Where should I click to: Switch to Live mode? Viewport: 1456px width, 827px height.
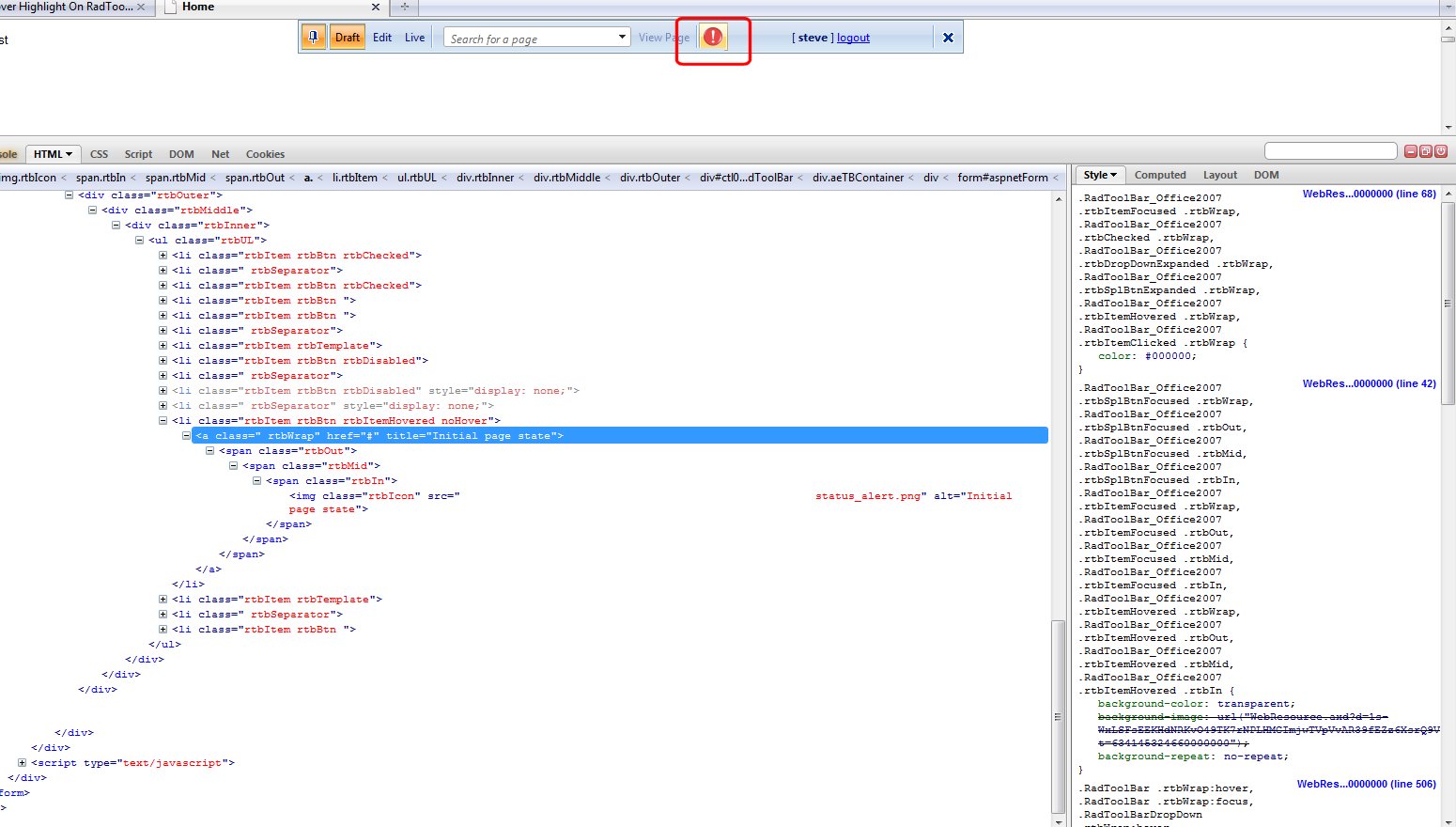pyautogui.click(x=415, y=38)
